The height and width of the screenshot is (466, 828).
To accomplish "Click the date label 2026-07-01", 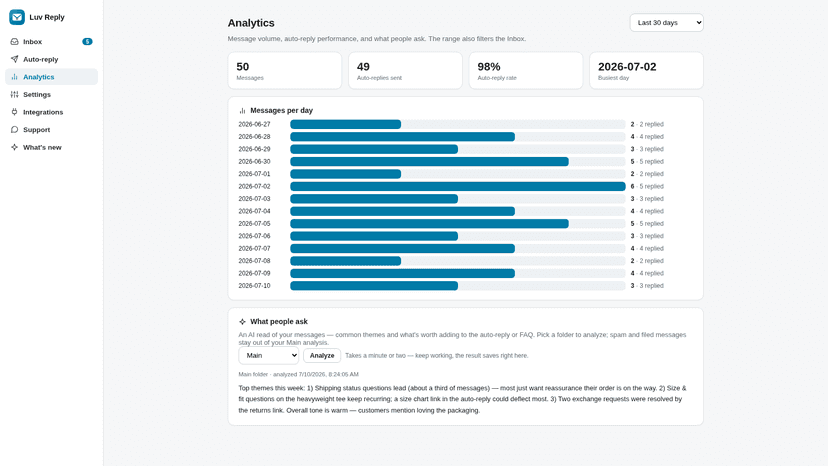I will [254, 174].
